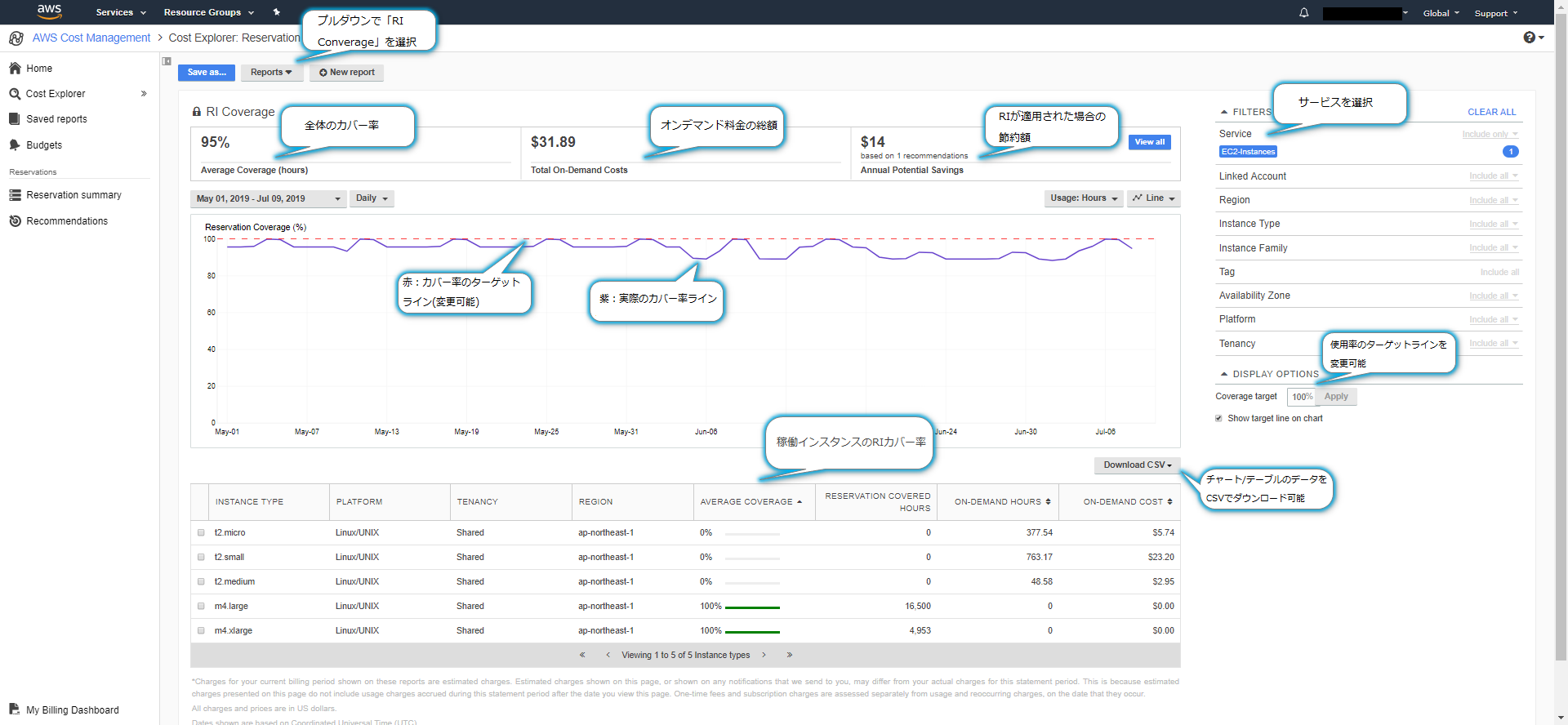Go to first page of table

[582, 655]
